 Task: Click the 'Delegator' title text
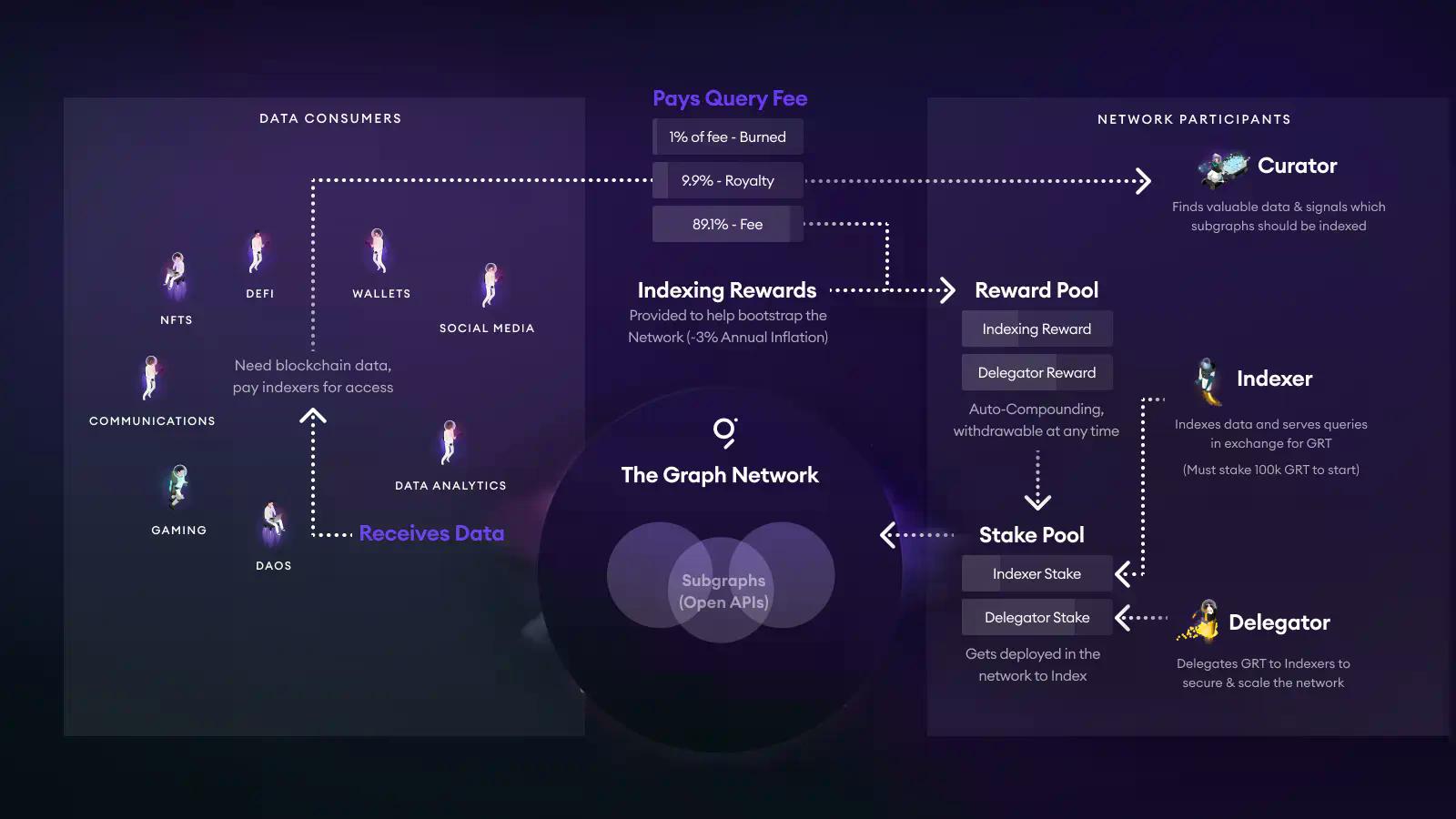click(1279, 622)
